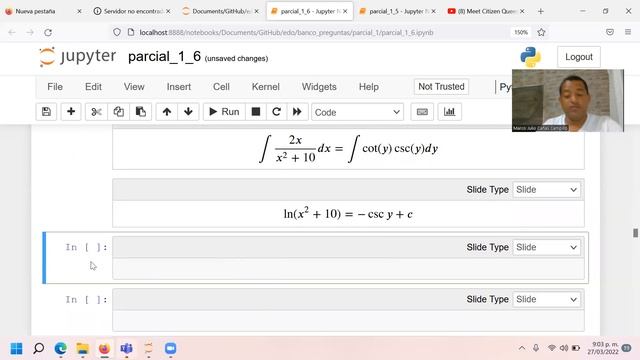This screenshot has width=640, height=360.
Task: Open Microsoft Teams from the taskbar
Action: (127, 349)
